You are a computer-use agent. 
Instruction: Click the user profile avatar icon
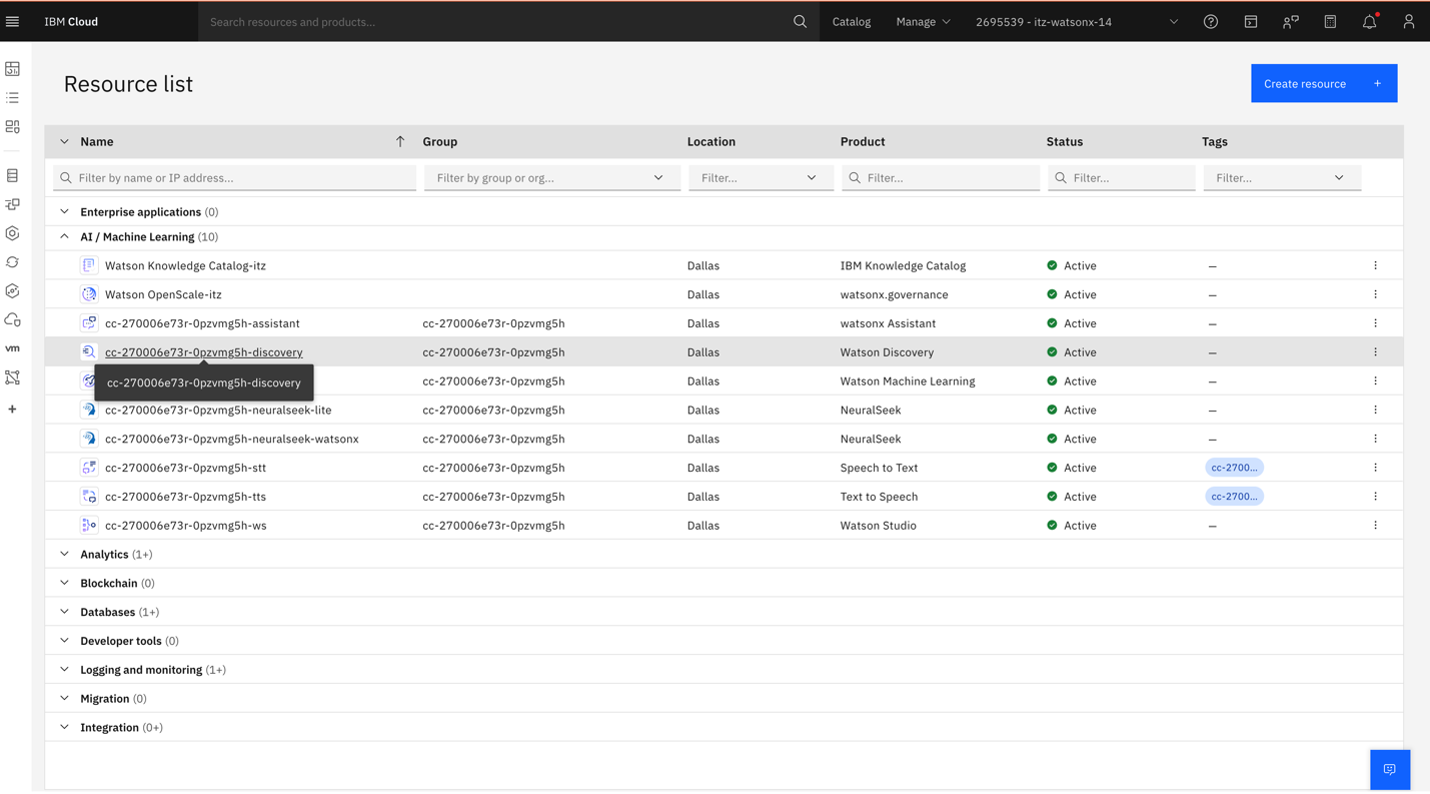click(x=1408, y=21)
